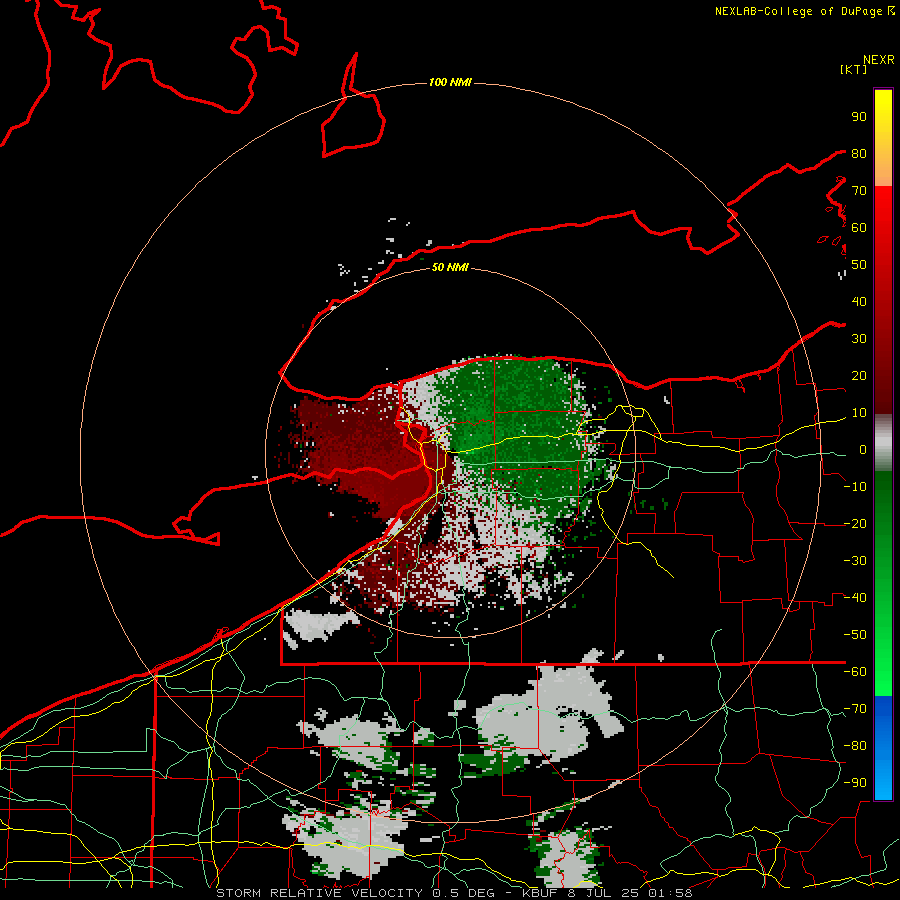
Task: Click the 70 value on velocity scale
Action: point(859,191)
